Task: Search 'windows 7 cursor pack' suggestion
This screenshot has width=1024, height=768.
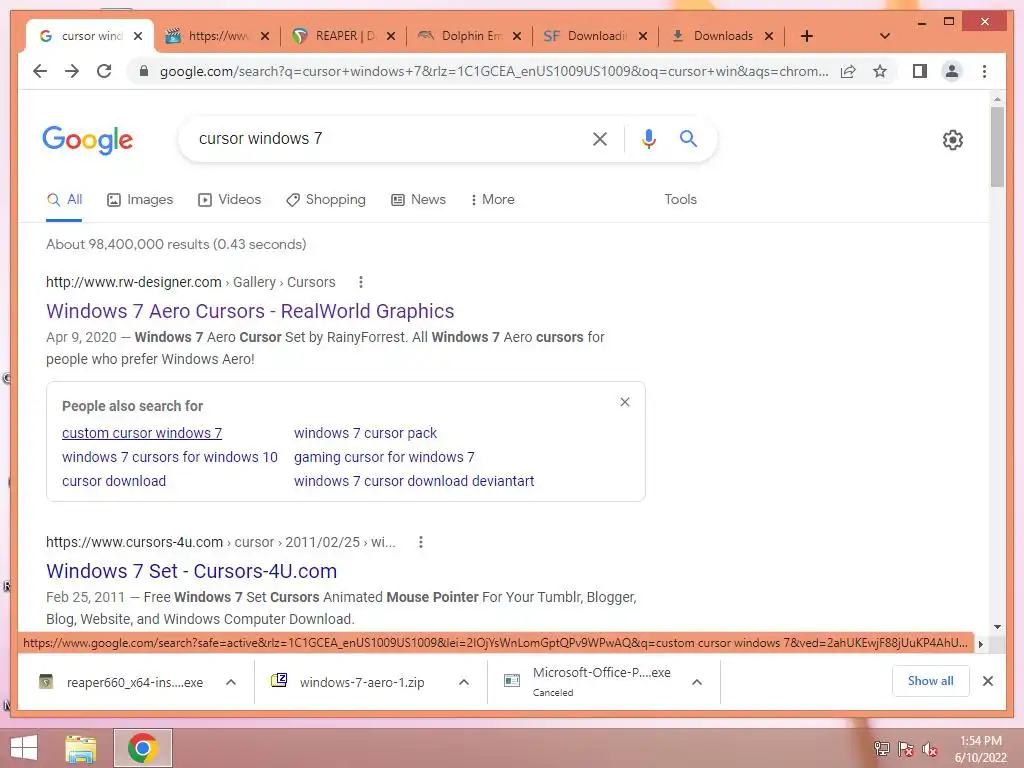Action: click(x=365, y=433)
